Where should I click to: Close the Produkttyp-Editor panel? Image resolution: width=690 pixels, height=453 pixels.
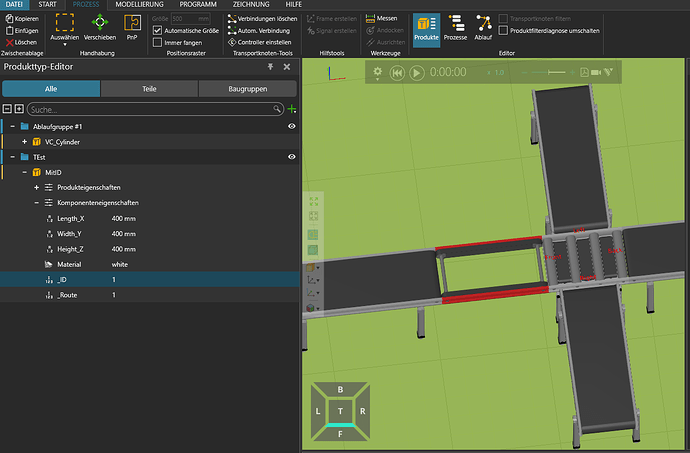click(287, 66)
